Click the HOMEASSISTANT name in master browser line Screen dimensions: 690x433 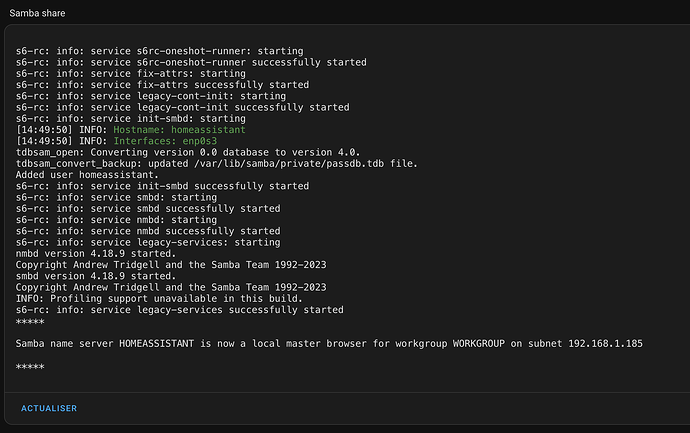156,344
